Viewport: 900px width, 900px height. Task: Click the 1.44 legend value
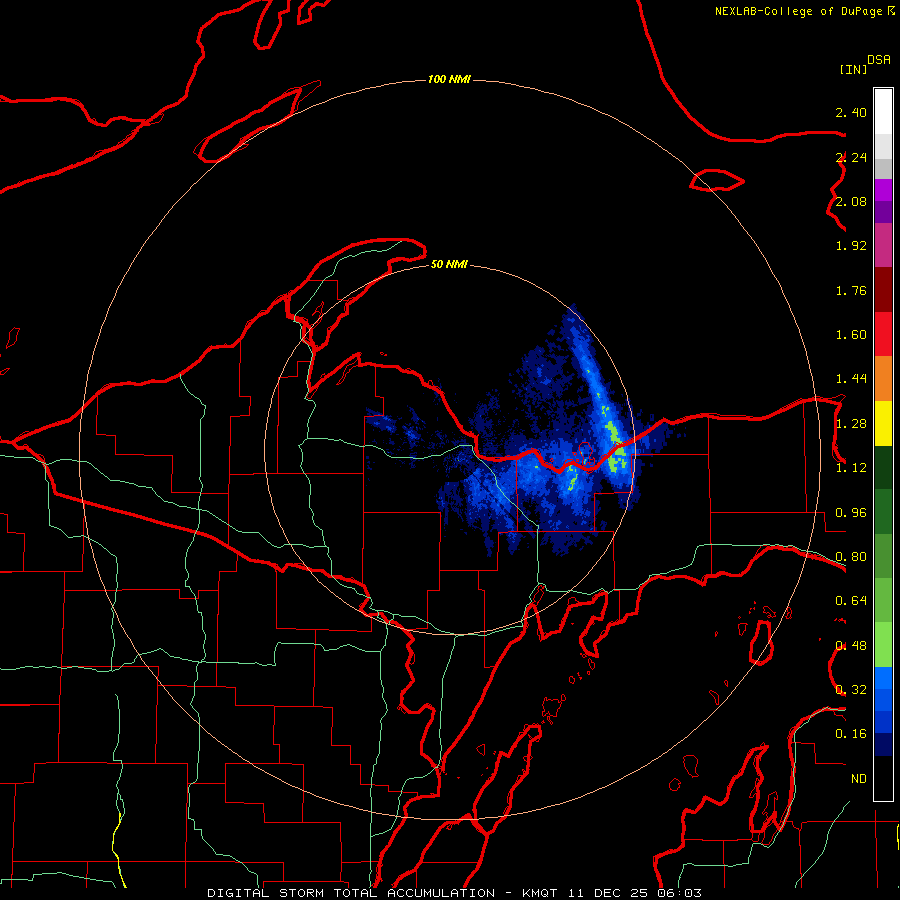pos(851,379)
